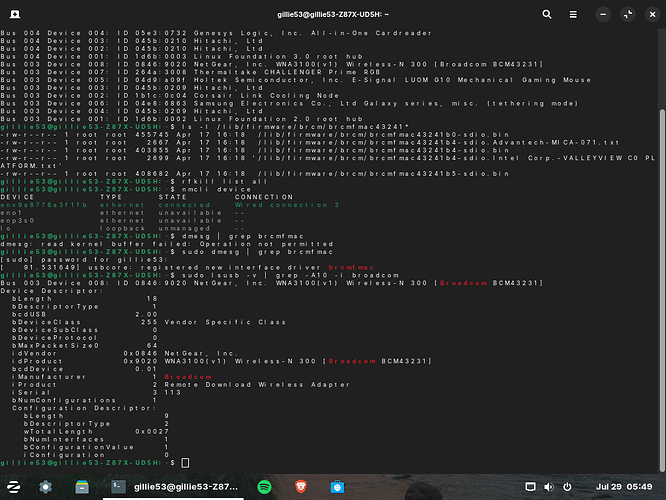This screenshot has height=500, width=666.
Task: Click the window title gillie53@gillie53-Z87X-UD5H
Action: pyautogui.click(x=333, y=14)
